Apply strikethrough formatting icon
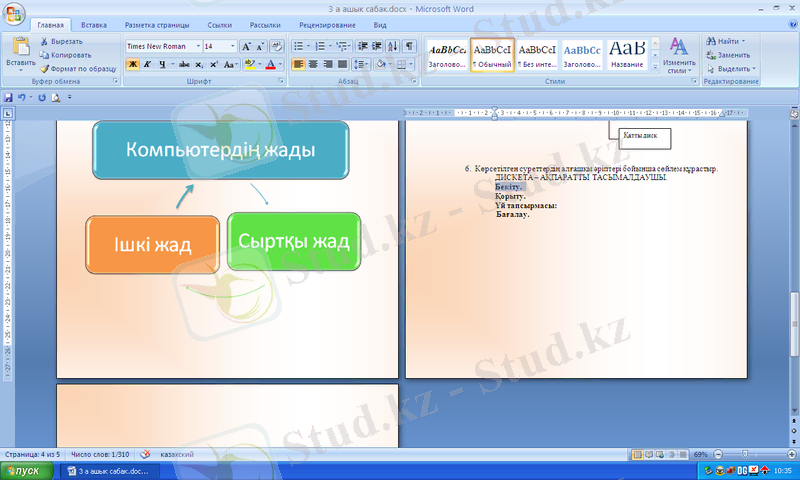The width and height of the screenshot is (800, 480). click(183, 64)
